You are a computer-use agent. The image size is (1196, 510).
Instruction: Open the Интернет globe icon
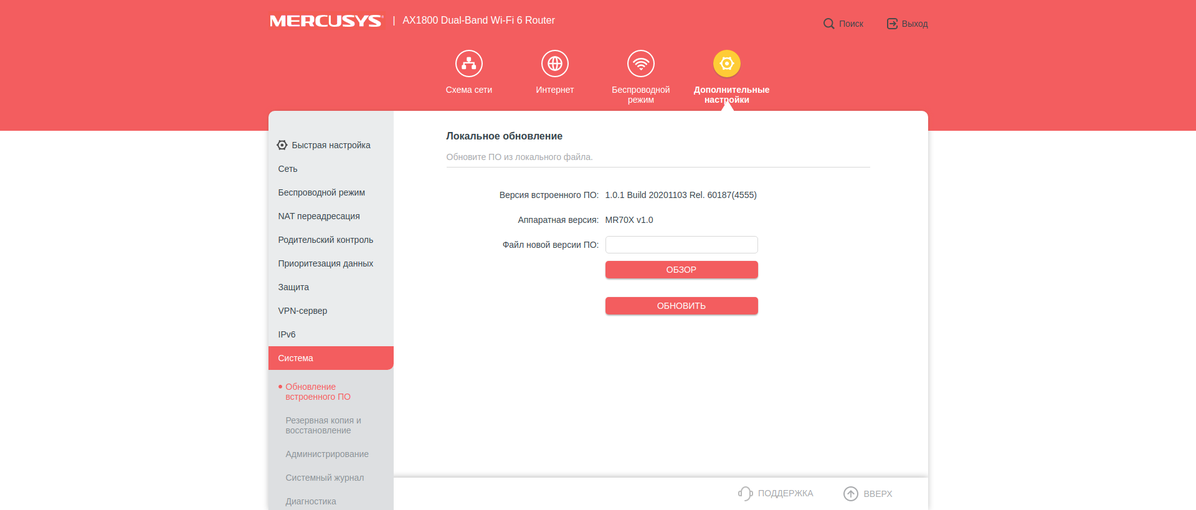pos(555,64)
